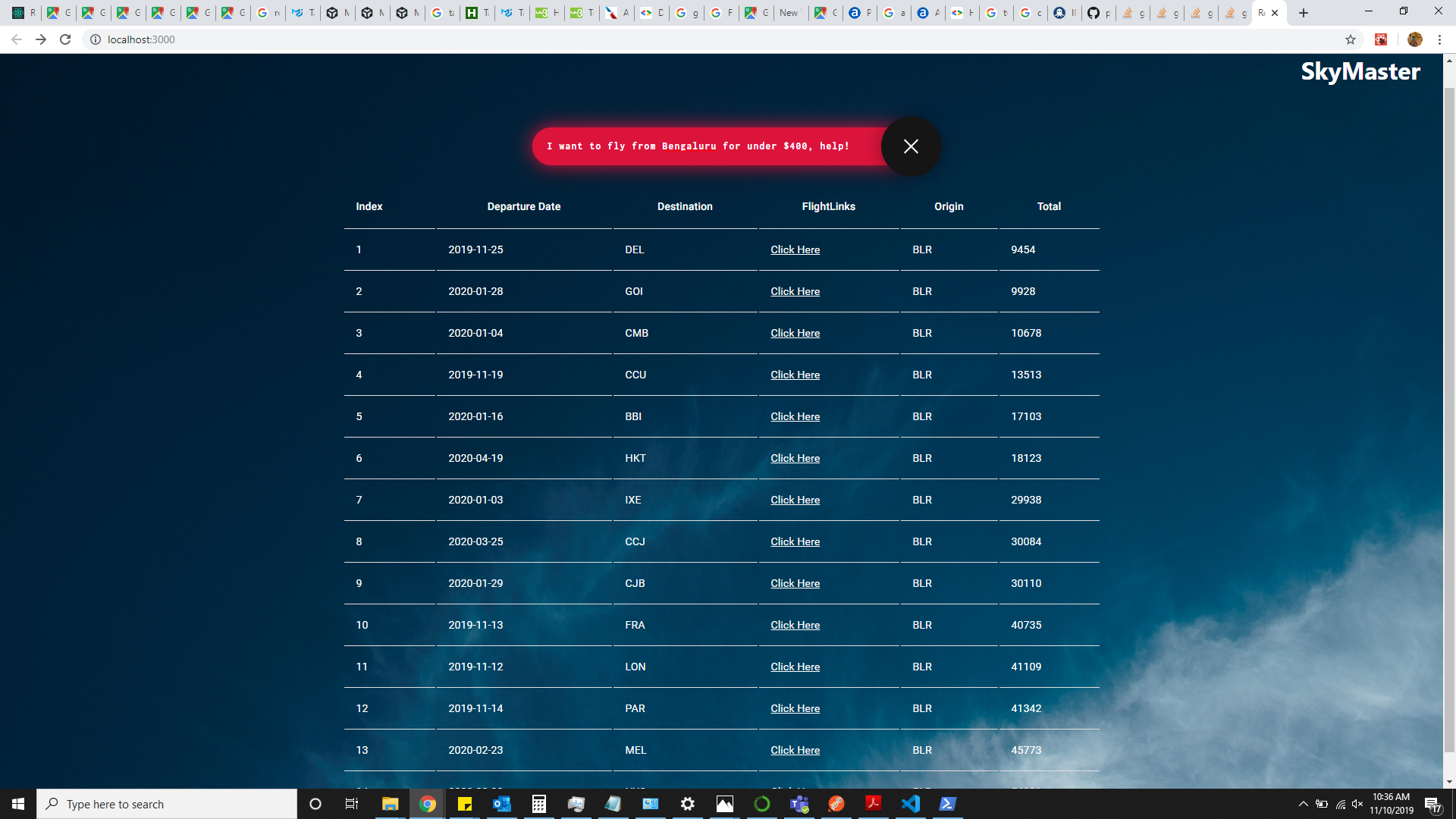The width and height of the screenshot is (1456, 819).
Task: Click the flight link for DEL
Action: coord(795,249)
